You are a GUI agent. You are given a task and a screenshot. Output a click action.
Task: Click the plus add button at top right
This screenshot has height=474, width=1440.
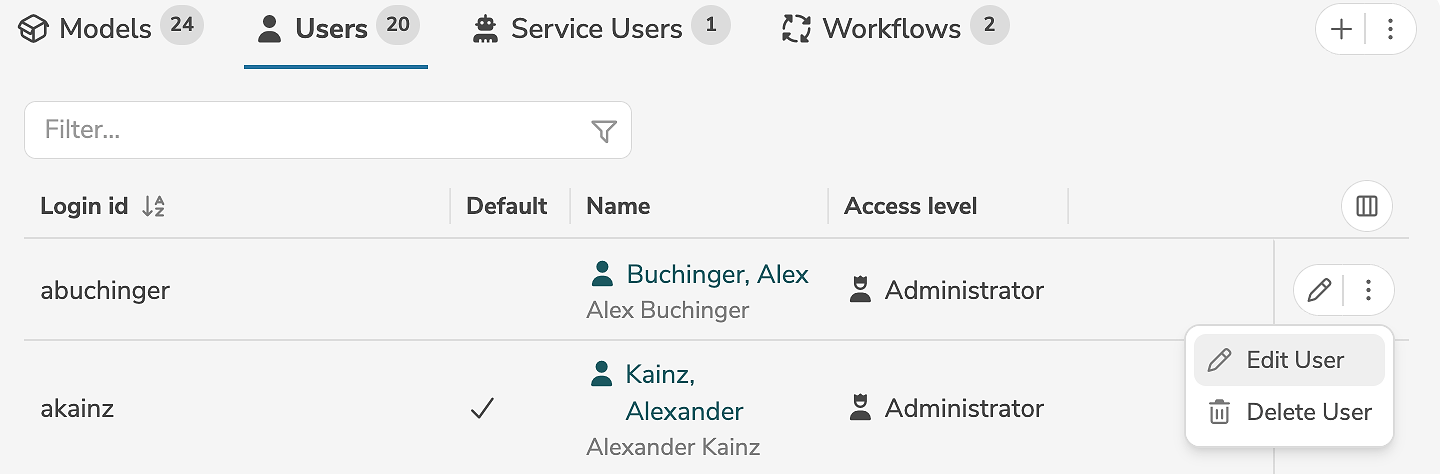click(1341, 30)
